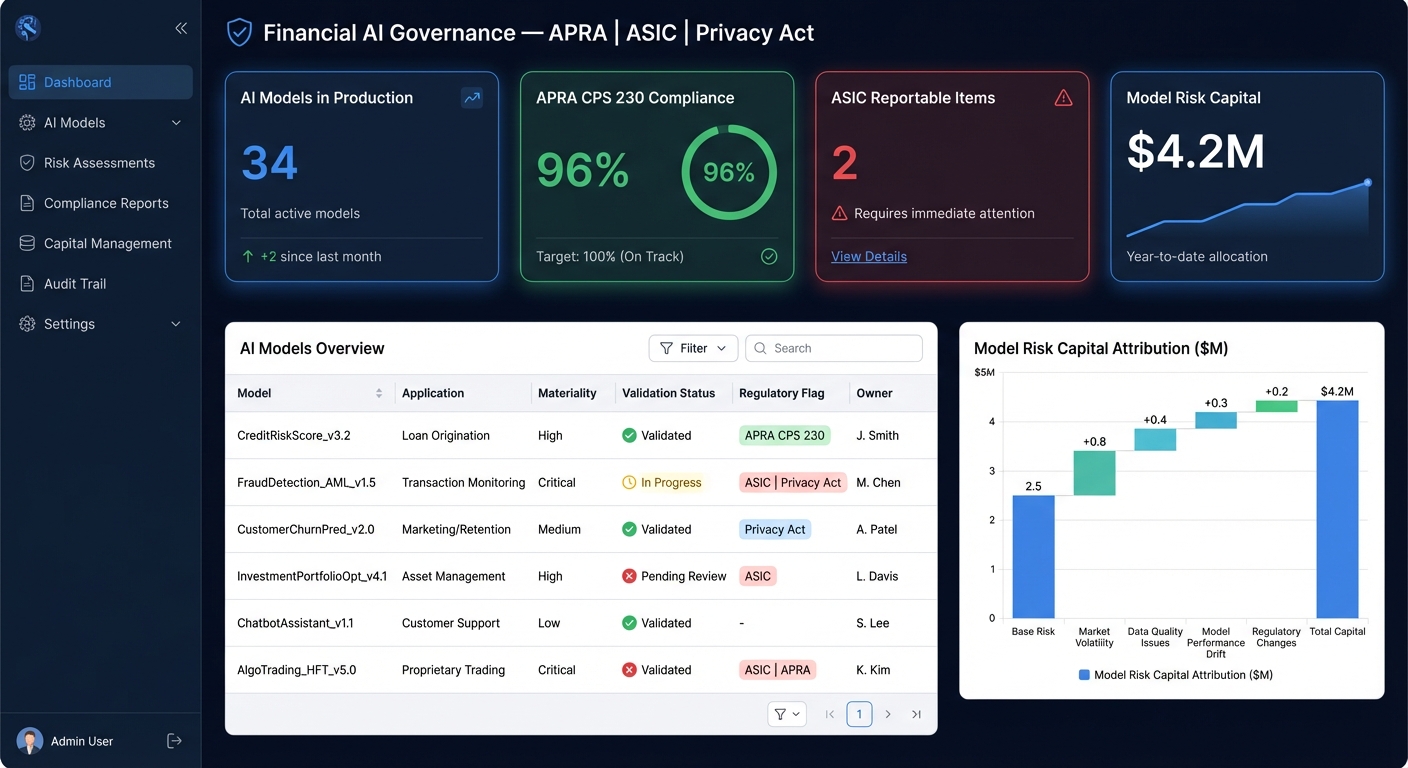This screenshot has width=1408, height=768.
Task: Click the logout icon next to Admin User
Action: (x=173, y=740)
